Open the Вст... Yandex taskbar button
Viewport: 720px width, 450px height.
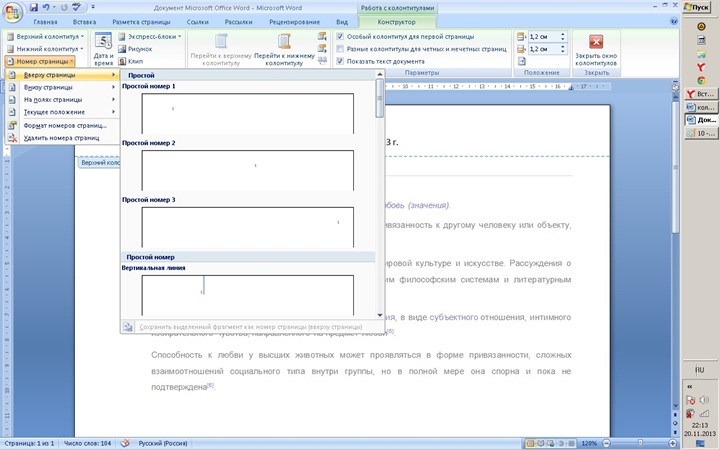point(701,94)
